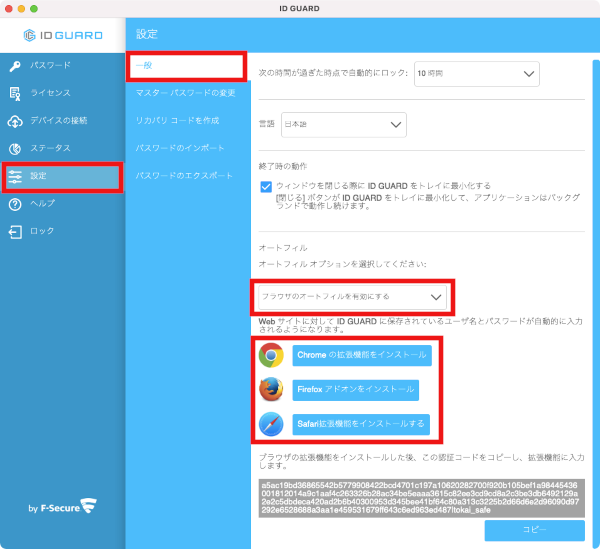Click the license certificate icon in sidebar
The width and height of the screenshot is (600, 549).
point(15,94)
